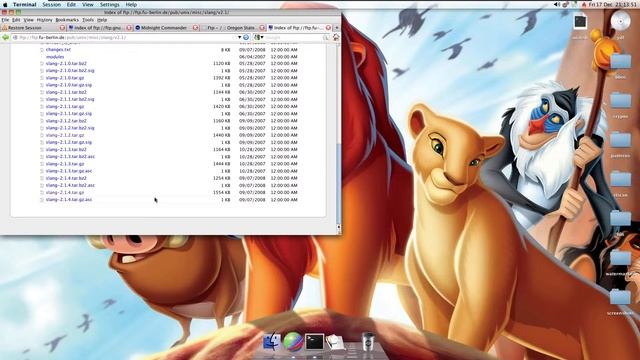Click the new tab plus button
The image size is (640, 360).
(x=337, y=28)
